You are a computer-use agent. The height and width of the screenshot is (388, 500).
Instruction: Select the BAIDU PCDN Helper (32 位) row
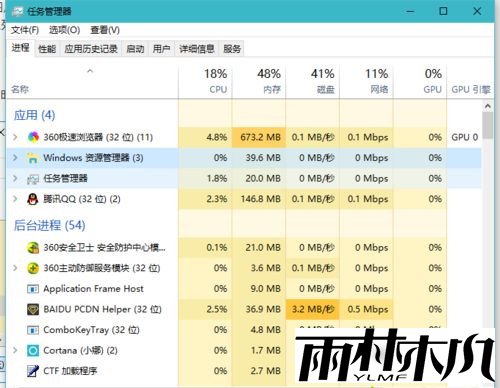[x=244, y=309]
